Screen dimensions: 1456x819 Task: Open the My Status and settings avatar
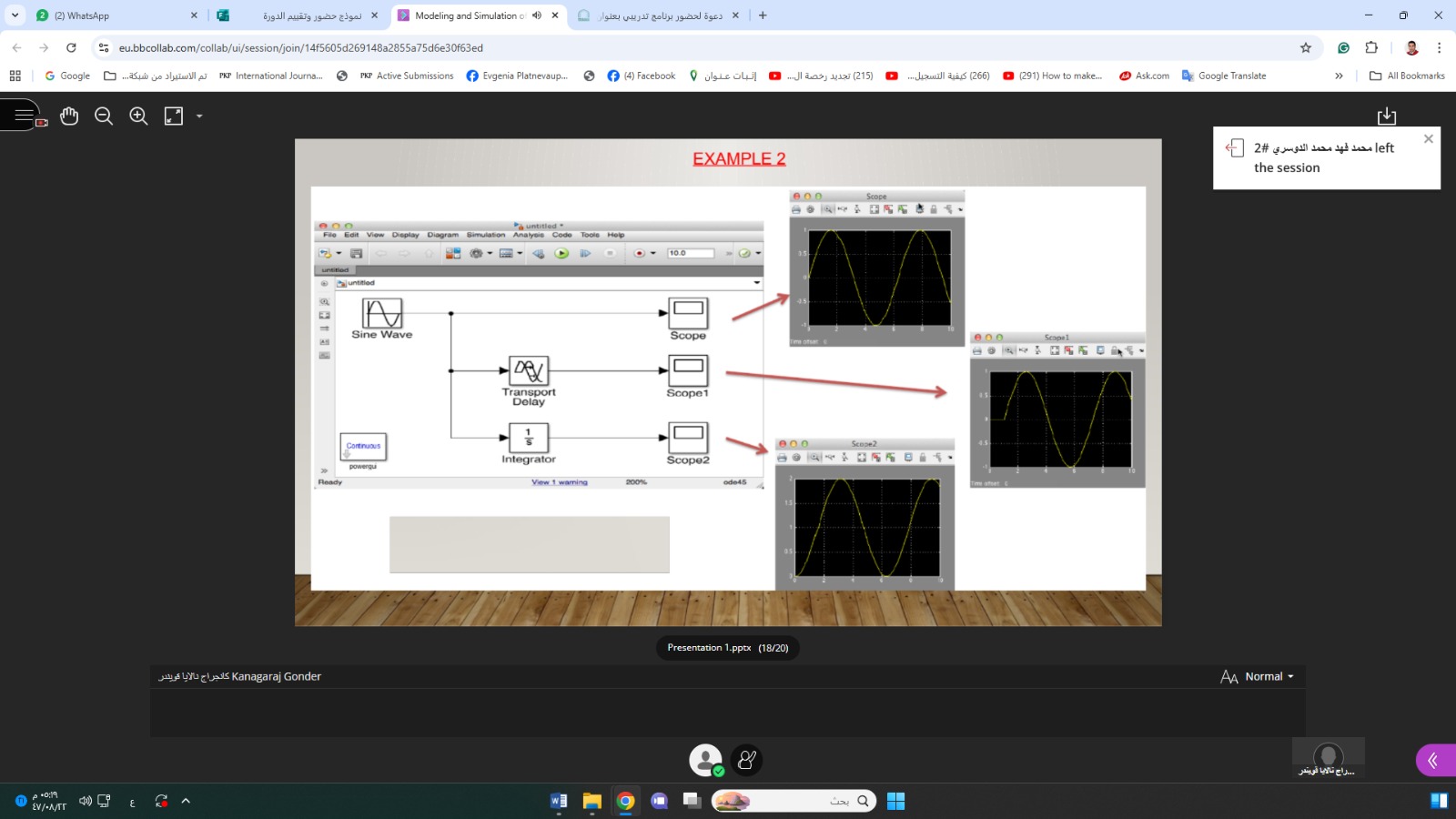705,760
